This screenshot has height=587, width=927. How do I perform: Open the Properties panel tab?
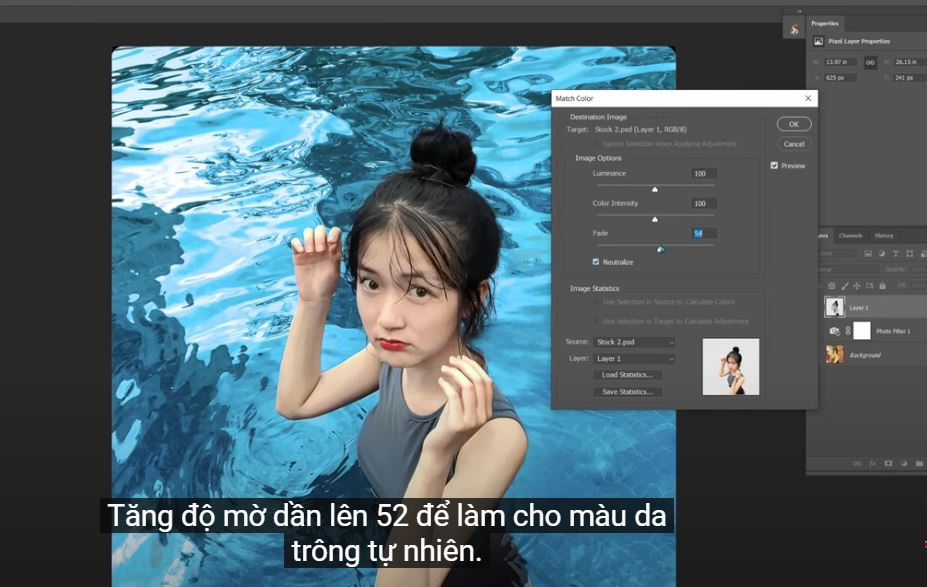(x=825, y=24)
